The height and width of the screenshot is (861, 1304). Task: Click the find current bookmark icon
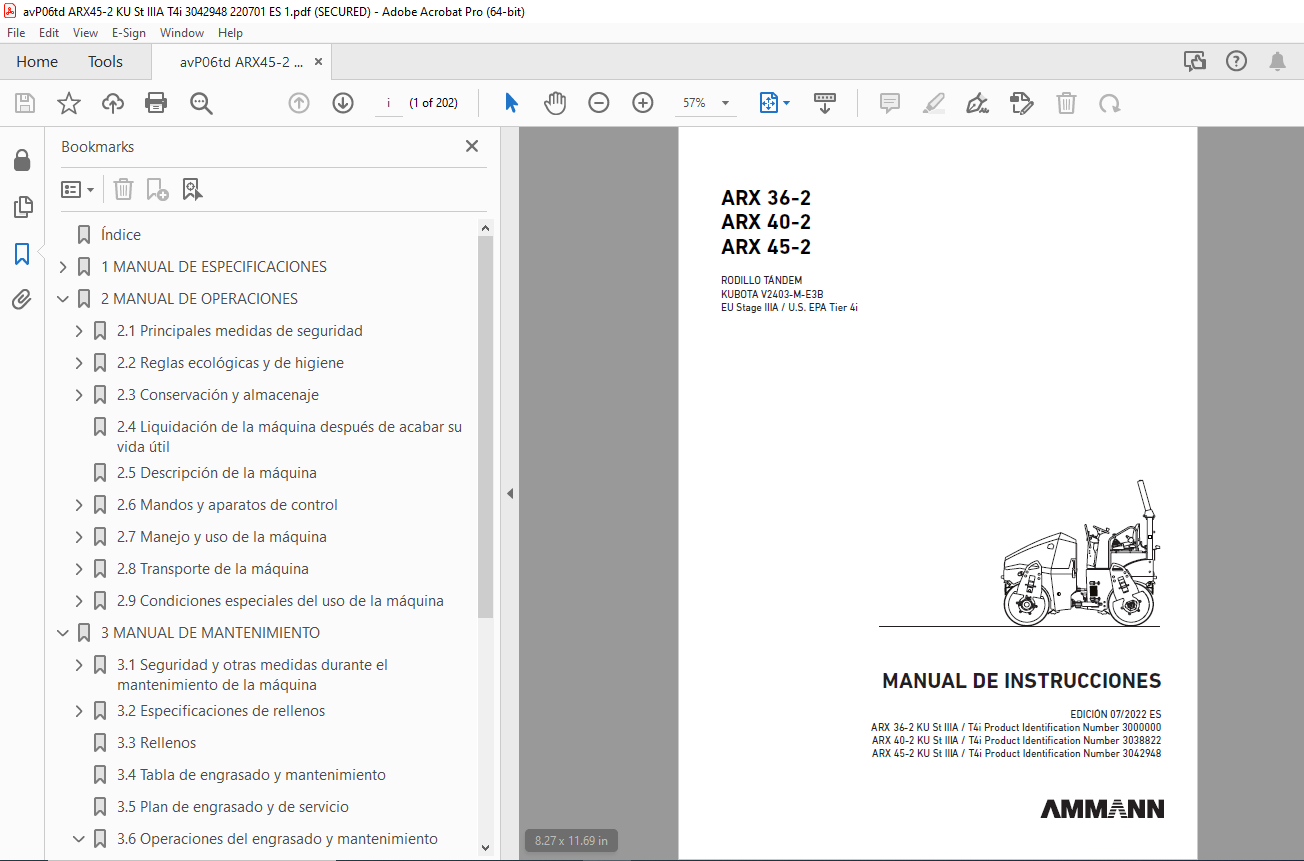point(192,189)
